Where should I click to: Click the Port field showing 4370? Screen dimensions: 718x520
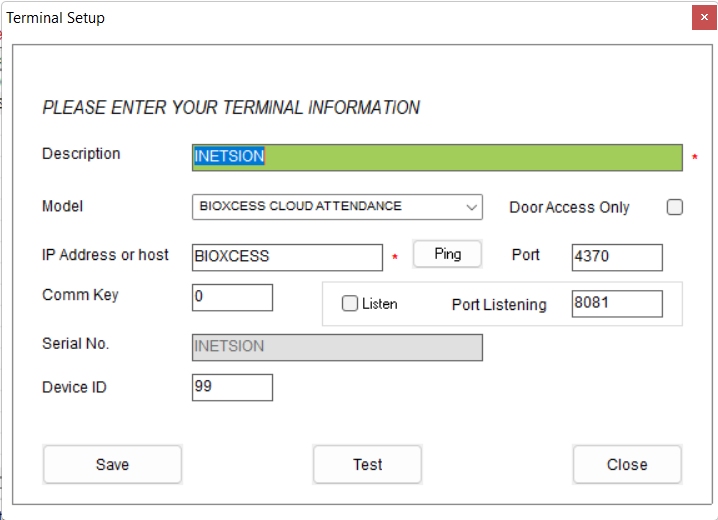point(617,257)
